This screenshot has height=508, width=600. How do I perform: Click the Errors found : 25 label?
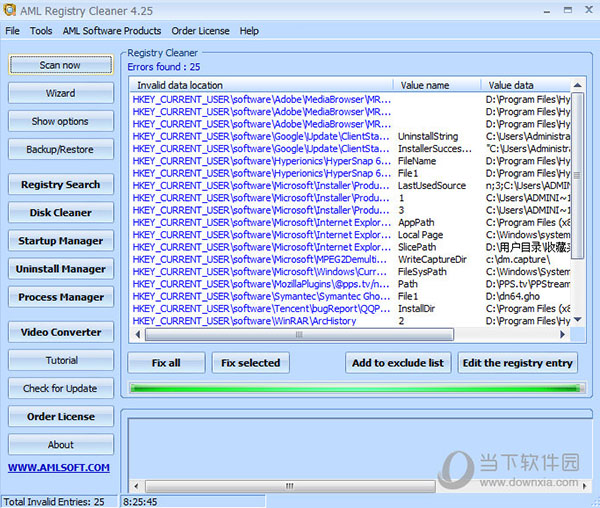tap(164, 67)
